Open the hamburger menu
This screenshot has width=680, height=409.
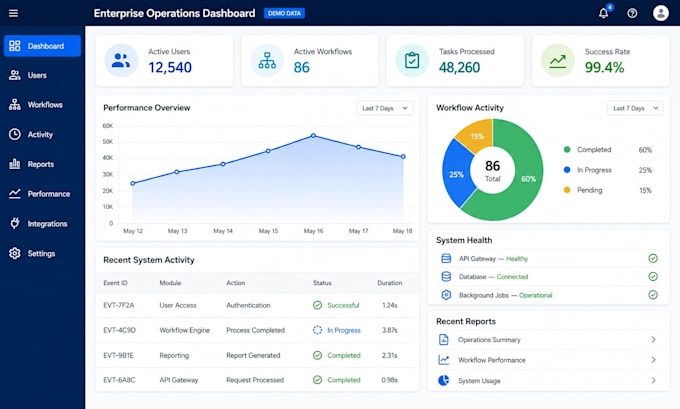coord(13,13)
